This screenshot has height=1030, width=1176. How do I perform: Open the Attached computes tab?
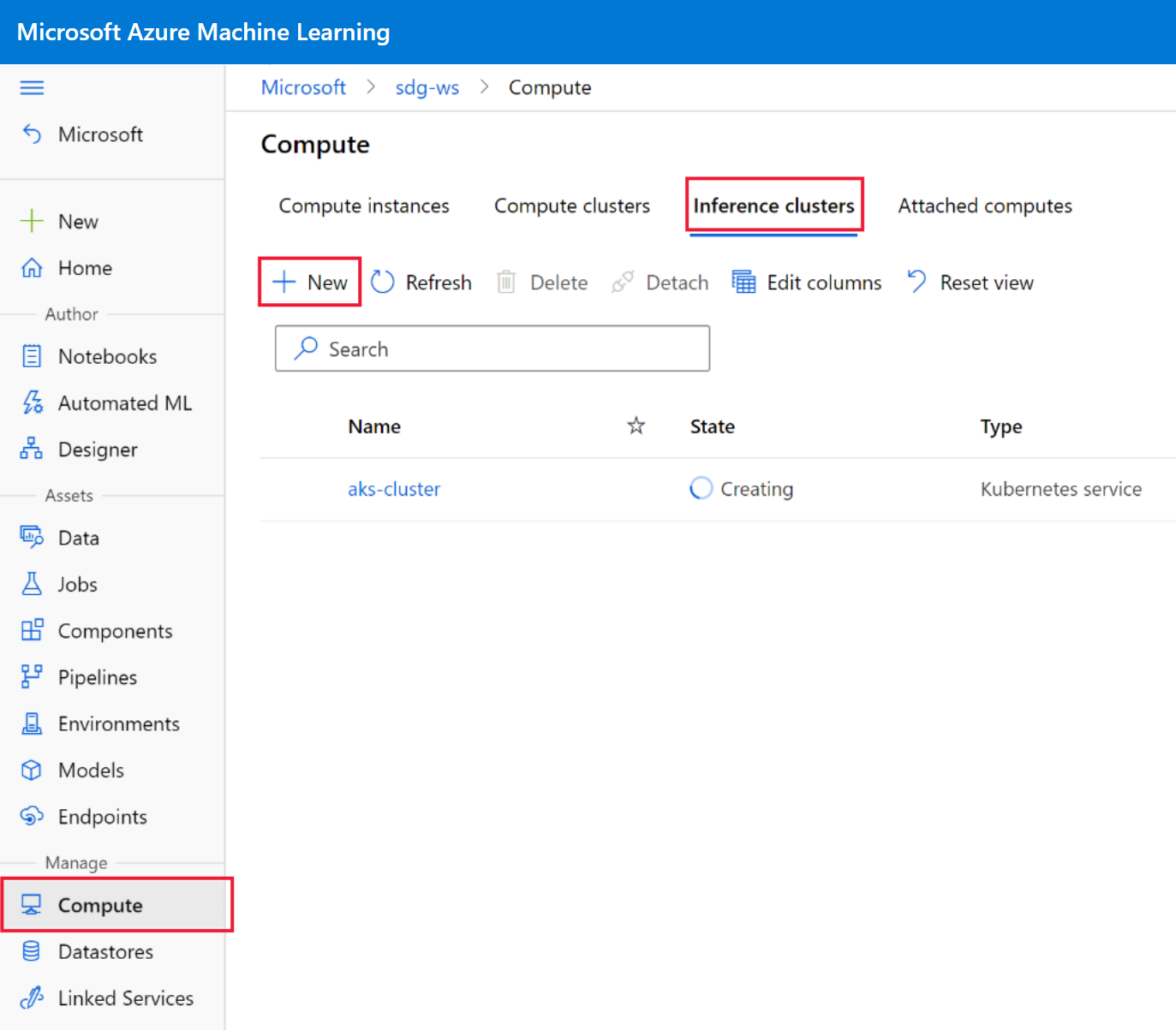985,205
